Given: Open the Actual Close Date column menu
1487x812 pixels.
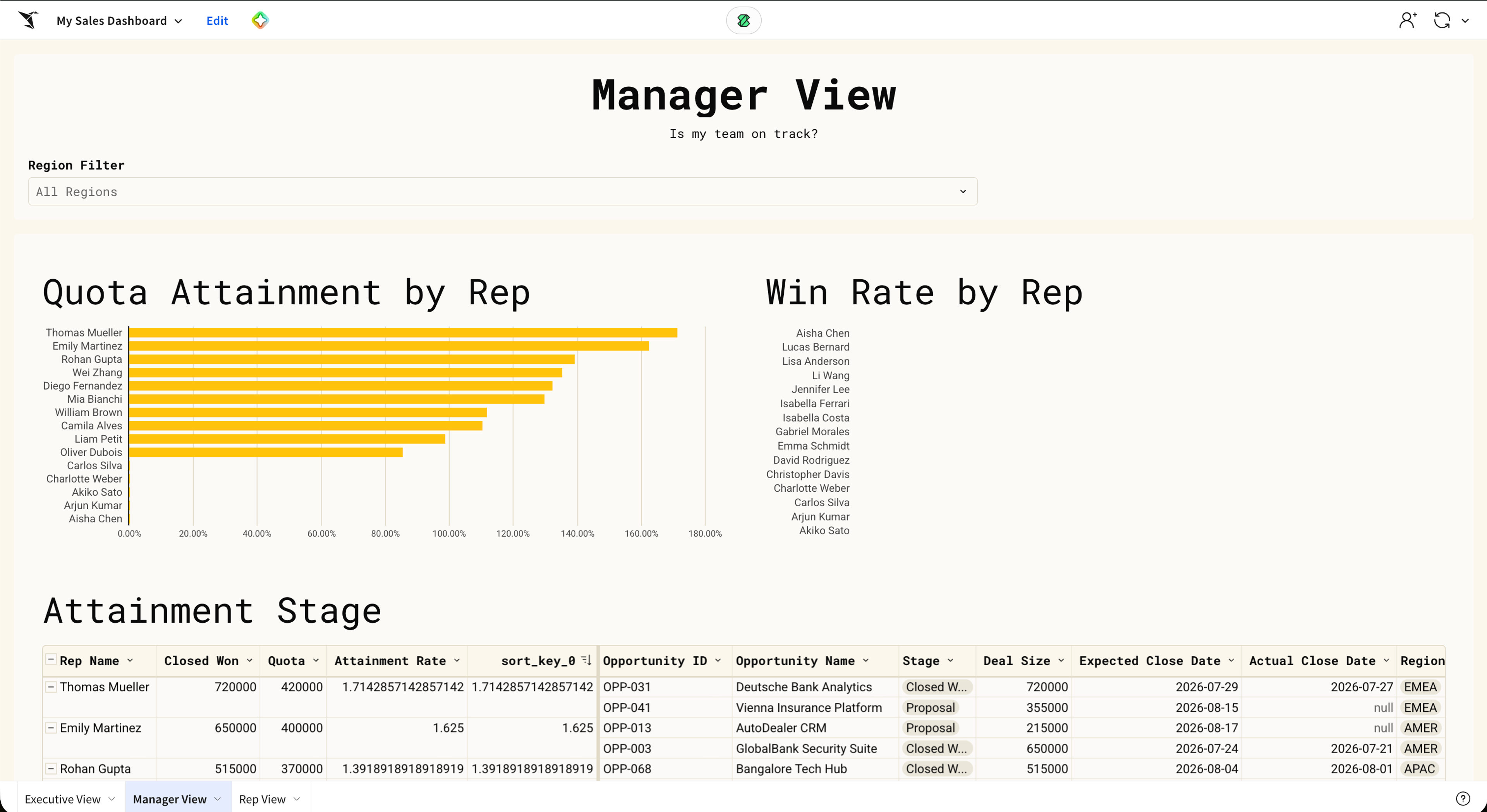Looking at the screenshot, I should point(1387,660).
